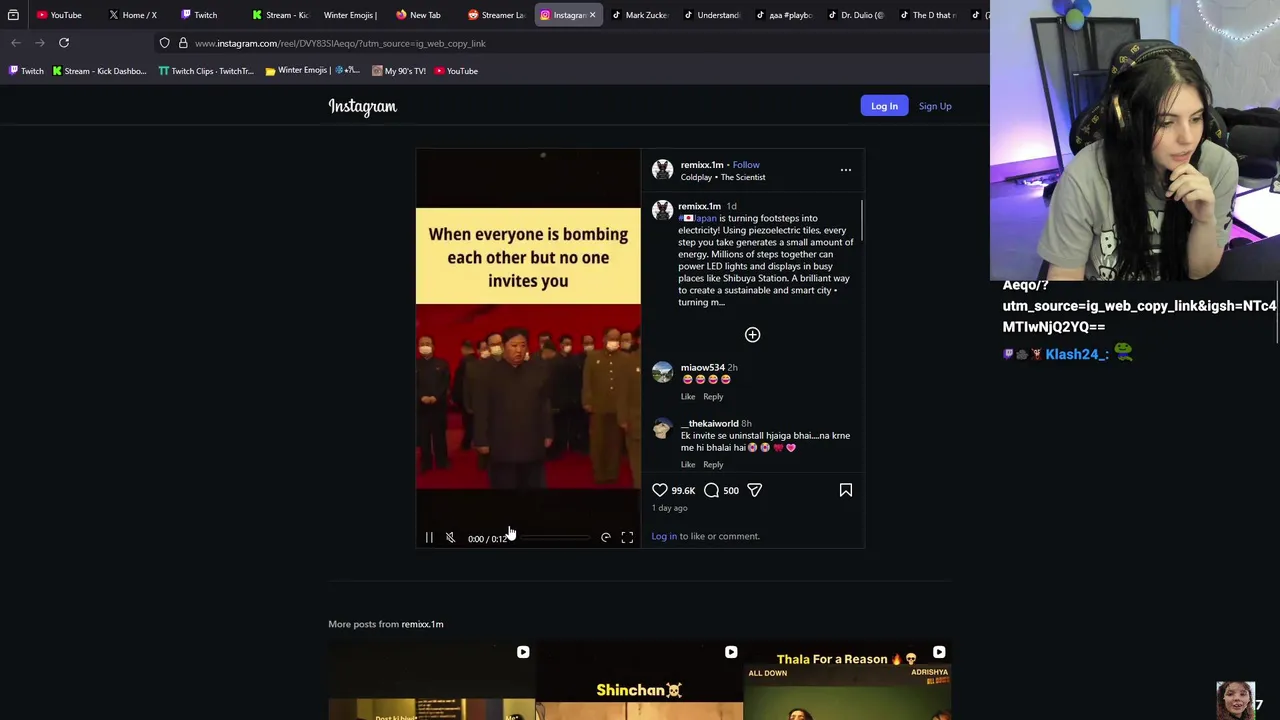Reply to _thekaiworld's comment
The image size is (1280, 720).
pyautogui.click(x=713, y=465)
